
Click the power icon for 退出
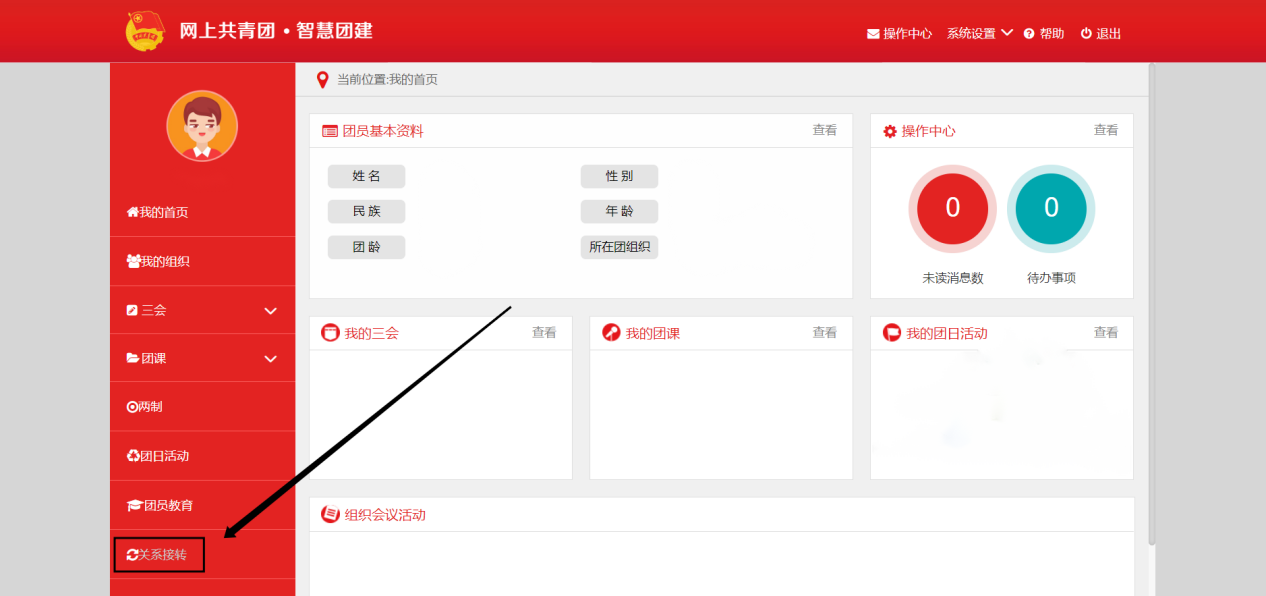(1086, 34)
